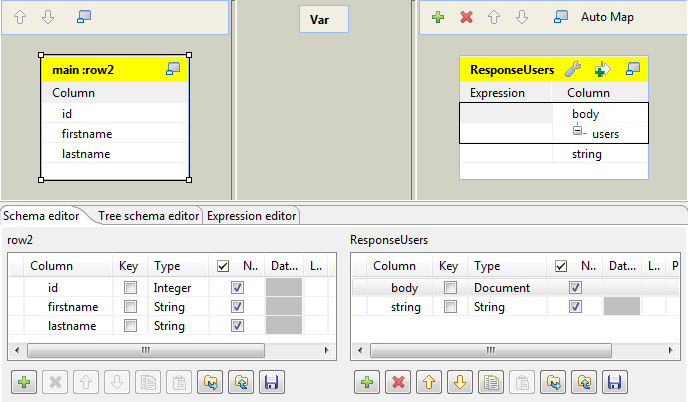Screen dimensions: 688x402
Task: Open Type cell showing Document for body
Action: coord(506,288)
